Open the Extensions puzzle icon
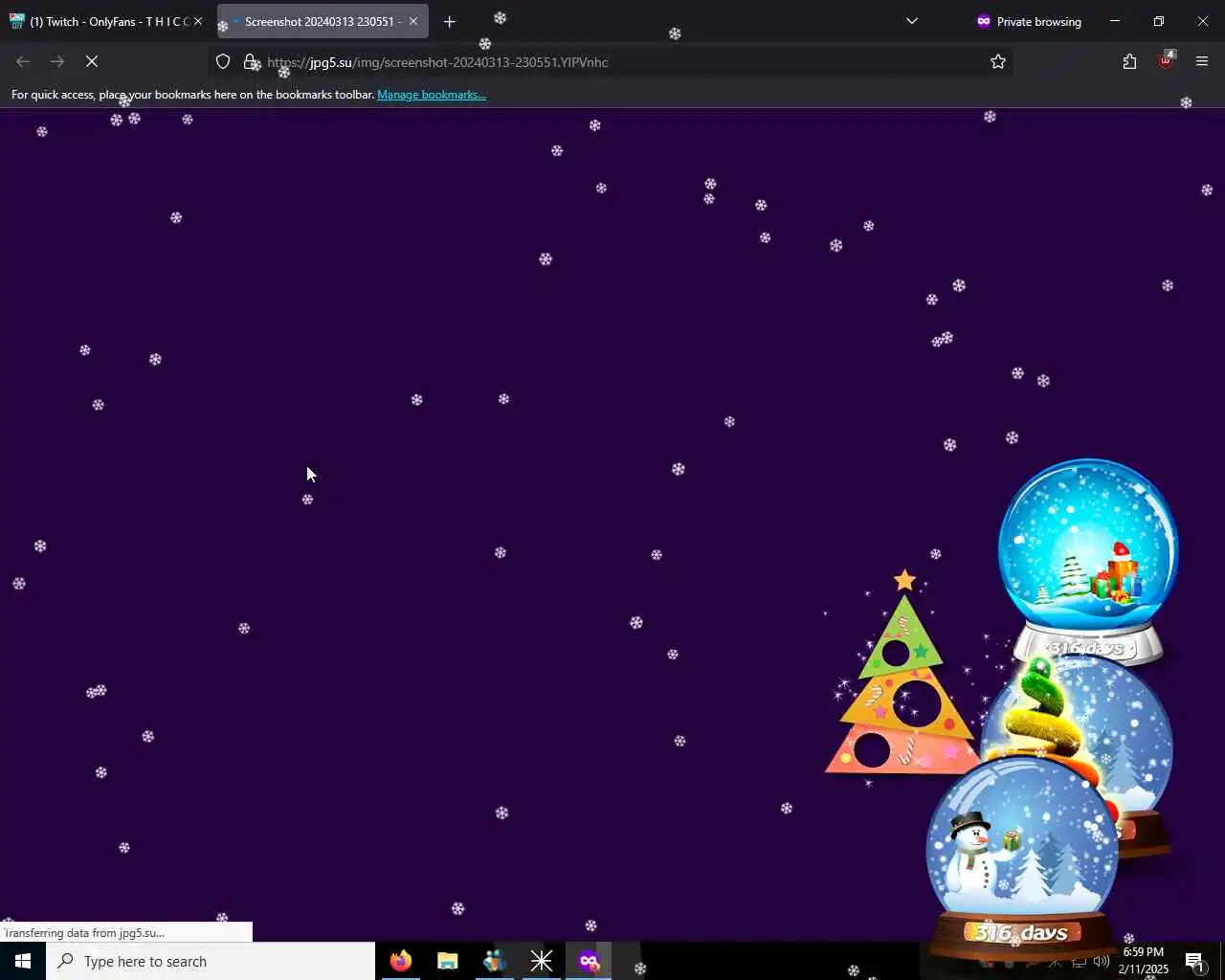1225x980 pixels. click(1129, 62)
